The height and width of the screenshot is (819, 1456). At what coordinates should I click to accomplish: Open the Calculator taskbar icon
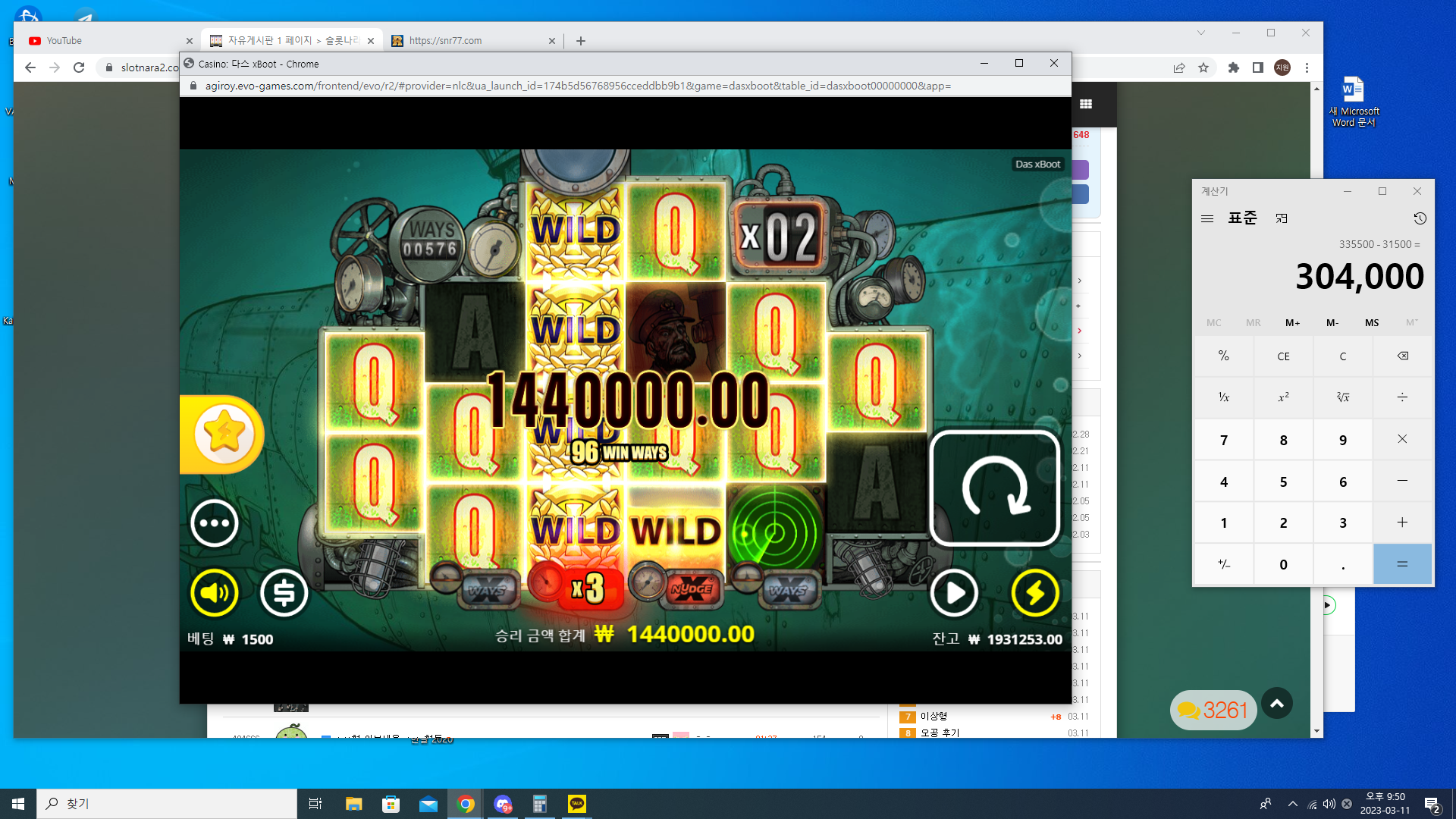(x=540, y=804)
